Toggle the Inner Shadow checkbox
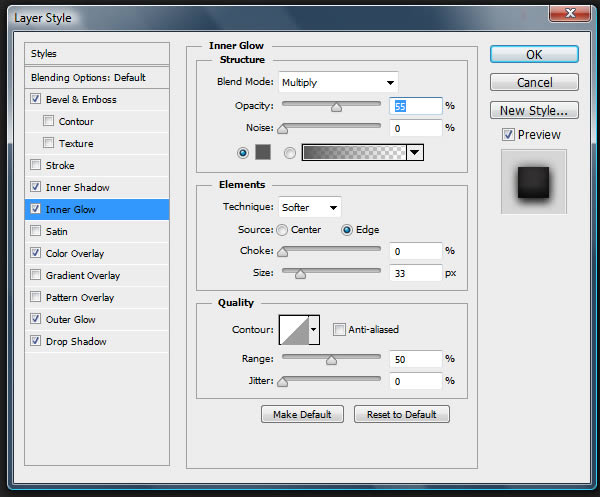 pyautogui.click(x=36, y=187)
